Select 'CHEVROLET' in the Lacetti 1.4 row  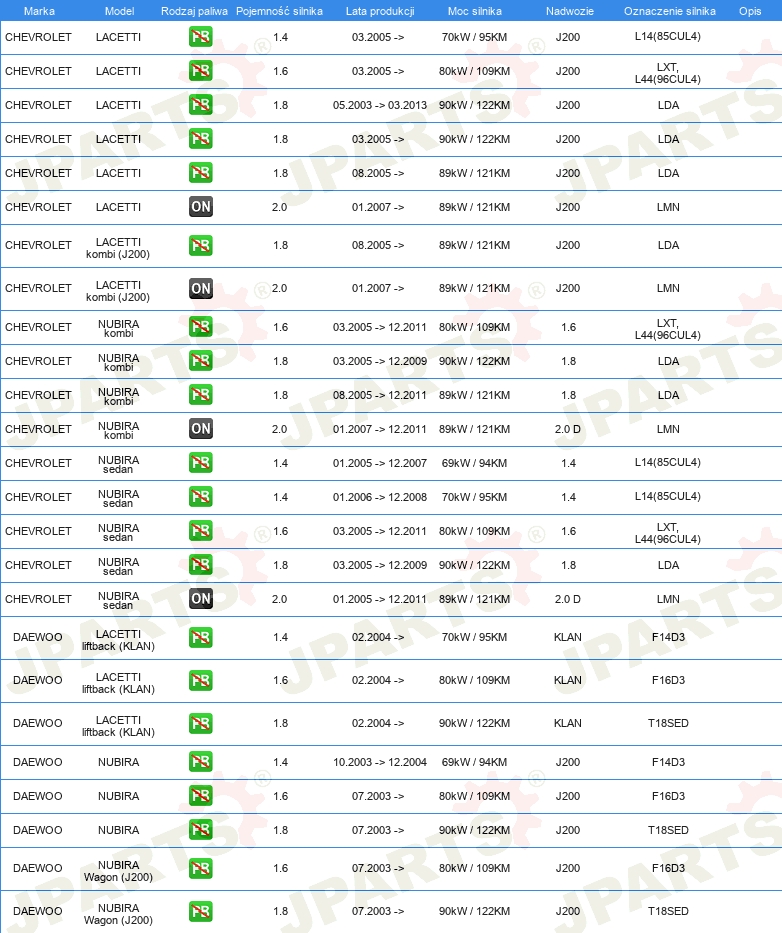click(38, 37)
